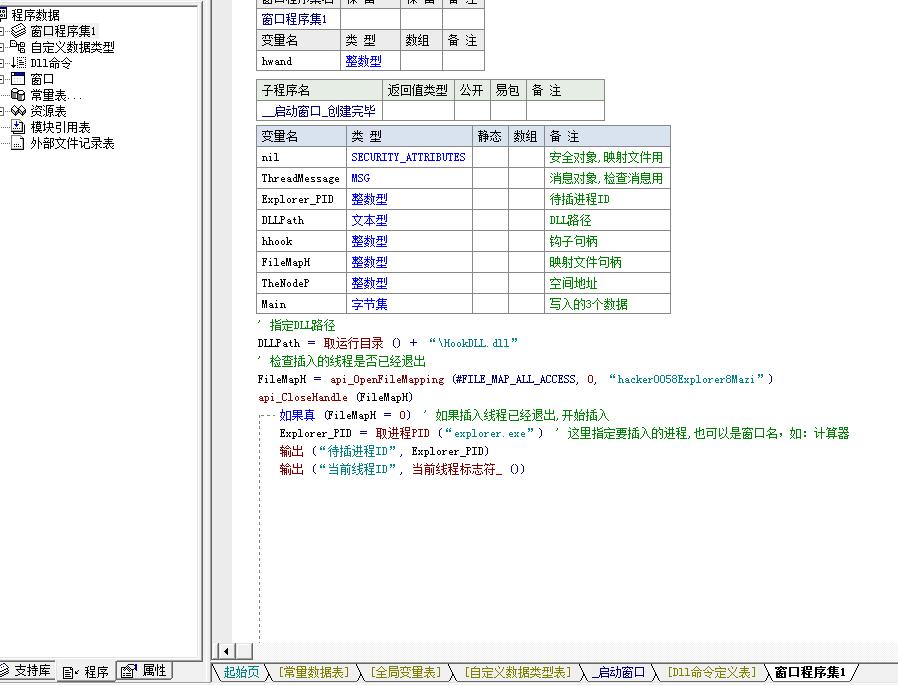898x685 pixels.
Task: Click the Explorer_PID variable name cell
Action: [x=301, y=199]
